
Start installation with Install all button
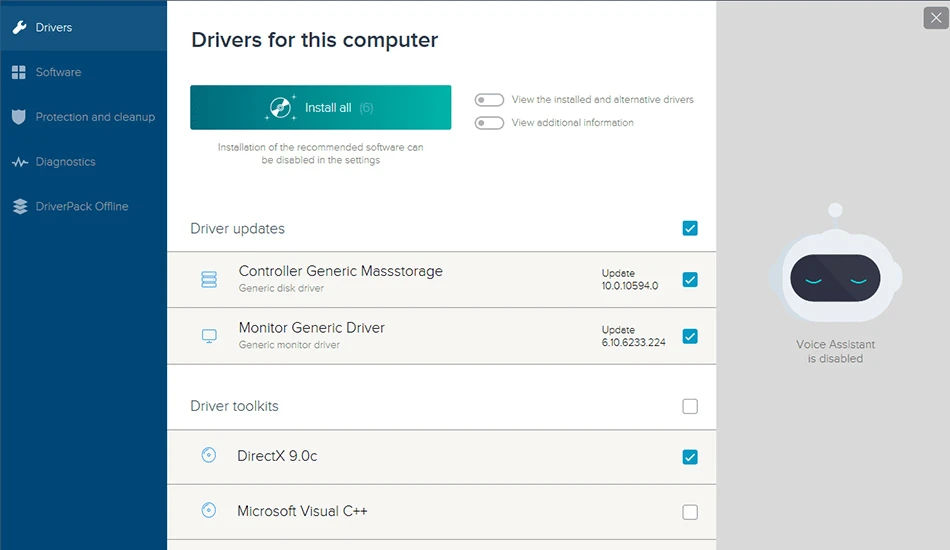(x=321, y=107)
